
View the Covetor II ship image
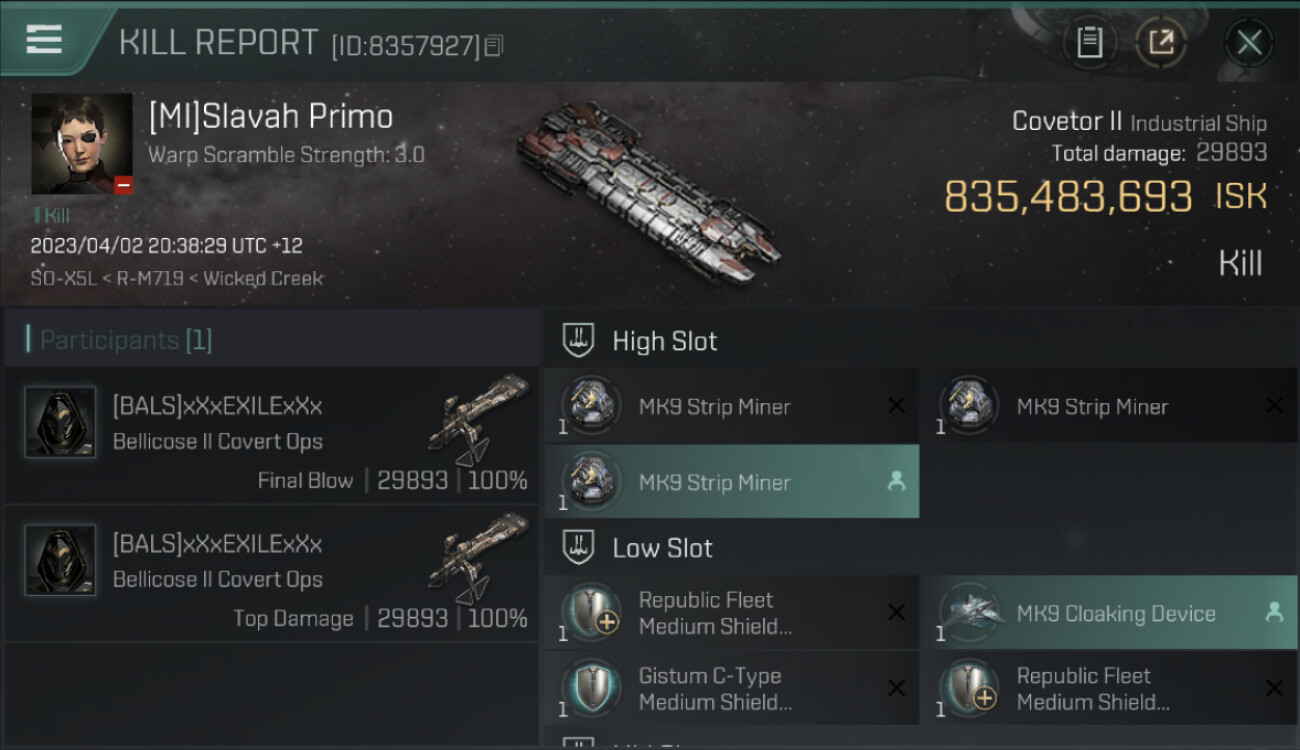click(648, 190)
